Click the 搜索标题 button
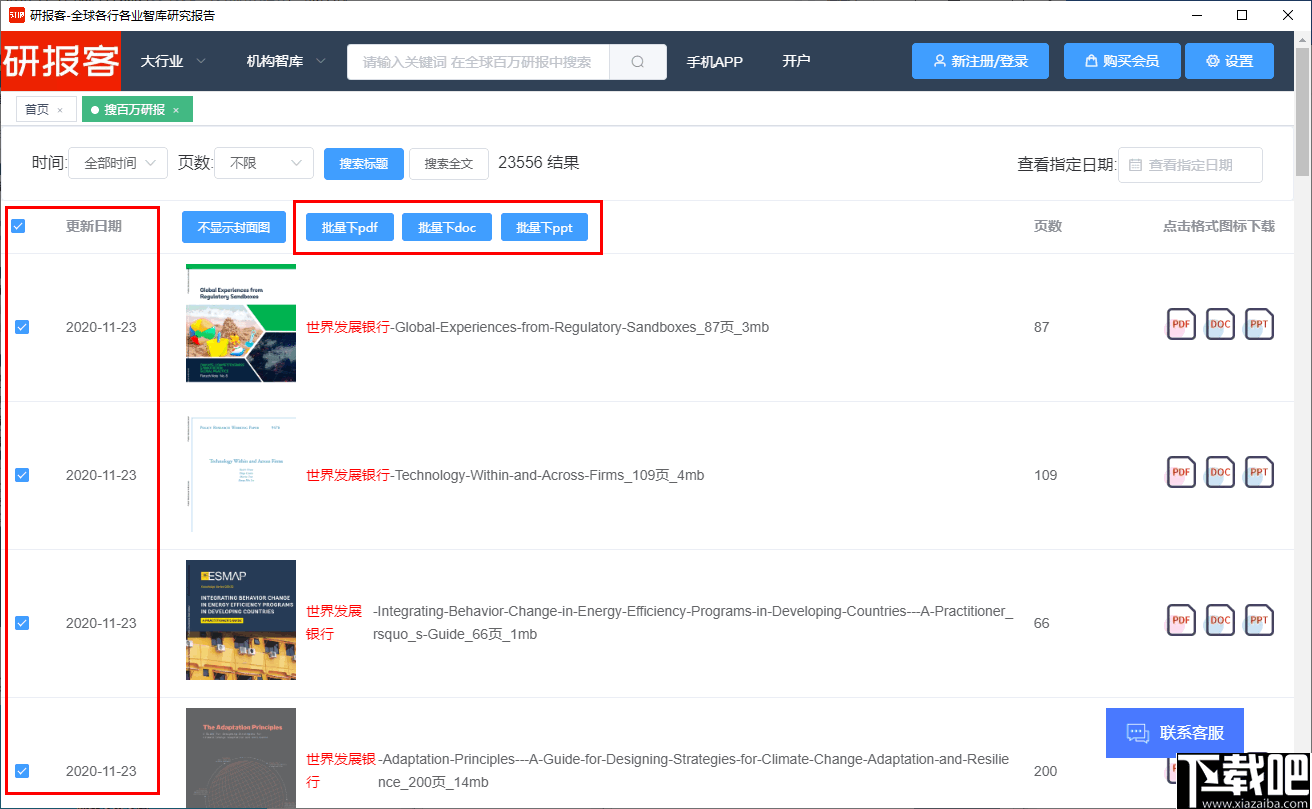This screenshot has width=1312, height=809. click(x=363, y=164)
